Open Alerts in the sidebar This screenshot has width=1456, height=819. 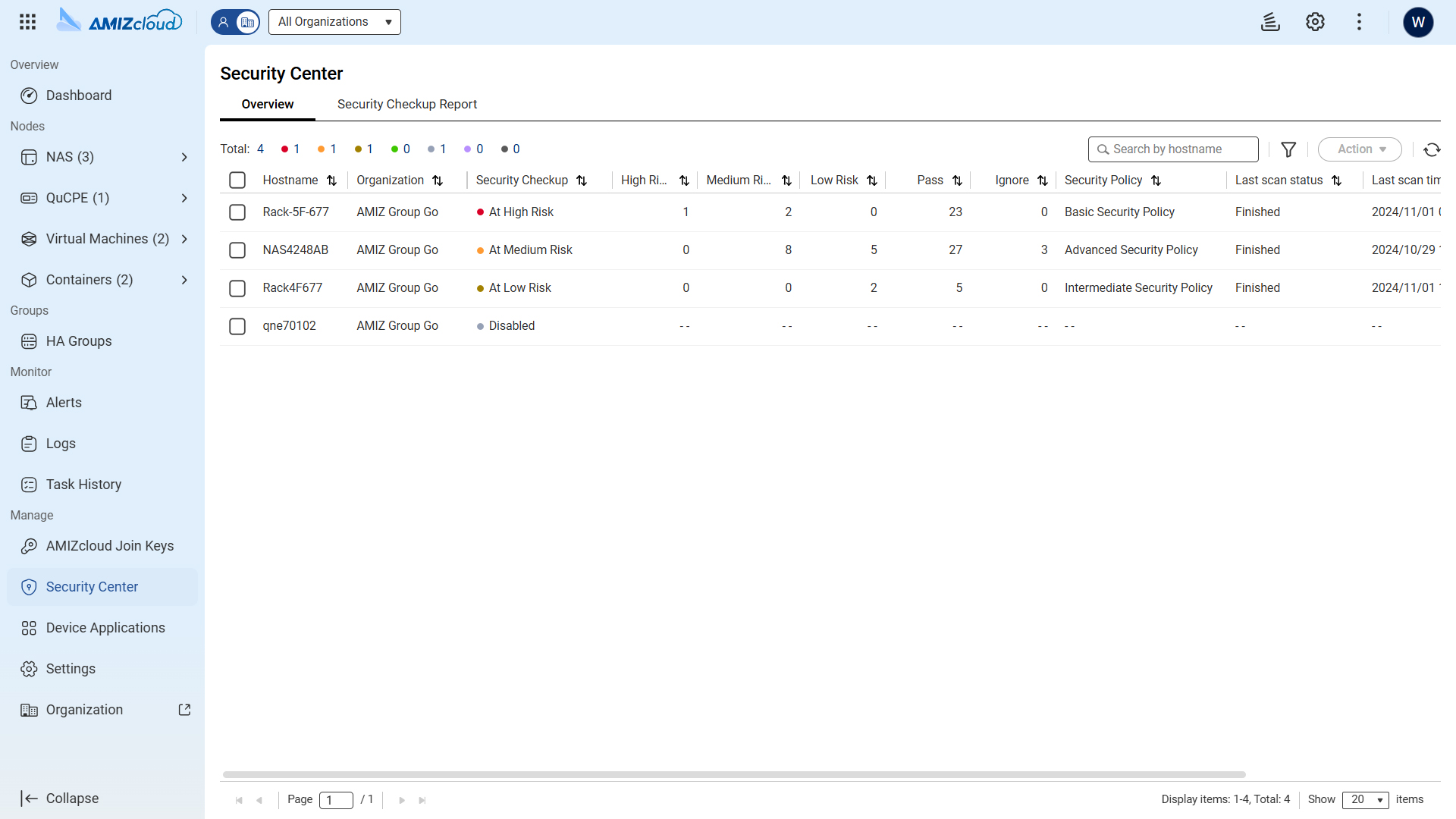click(x=64, y=403)
